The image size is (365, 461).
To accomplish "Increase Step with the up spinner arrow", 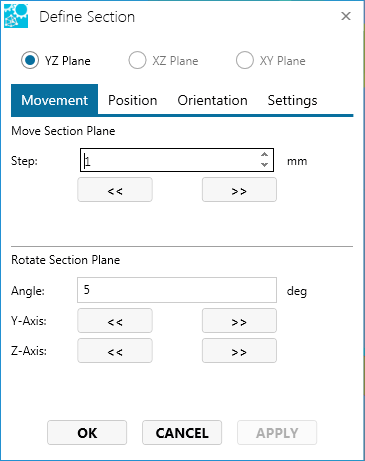I will pos(265,155).
